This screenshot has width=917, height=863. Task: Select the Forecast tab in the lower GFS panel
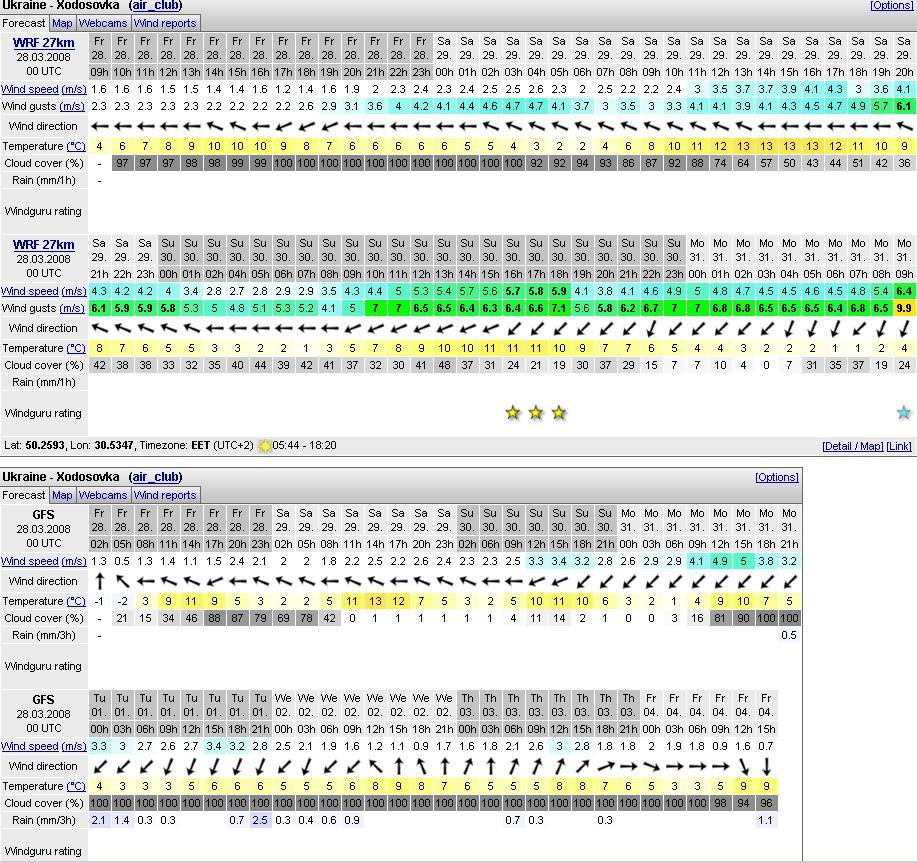[x=24, y=495]
